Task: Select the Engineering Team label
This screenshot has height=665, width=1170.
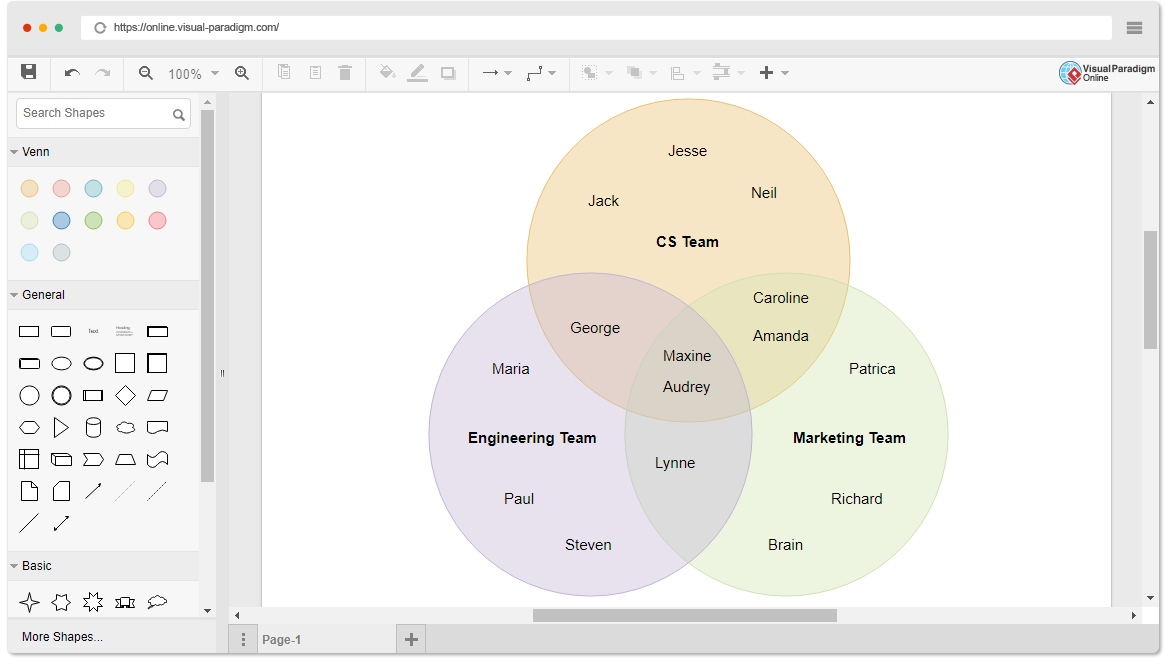Action: (x=532, y=438)
